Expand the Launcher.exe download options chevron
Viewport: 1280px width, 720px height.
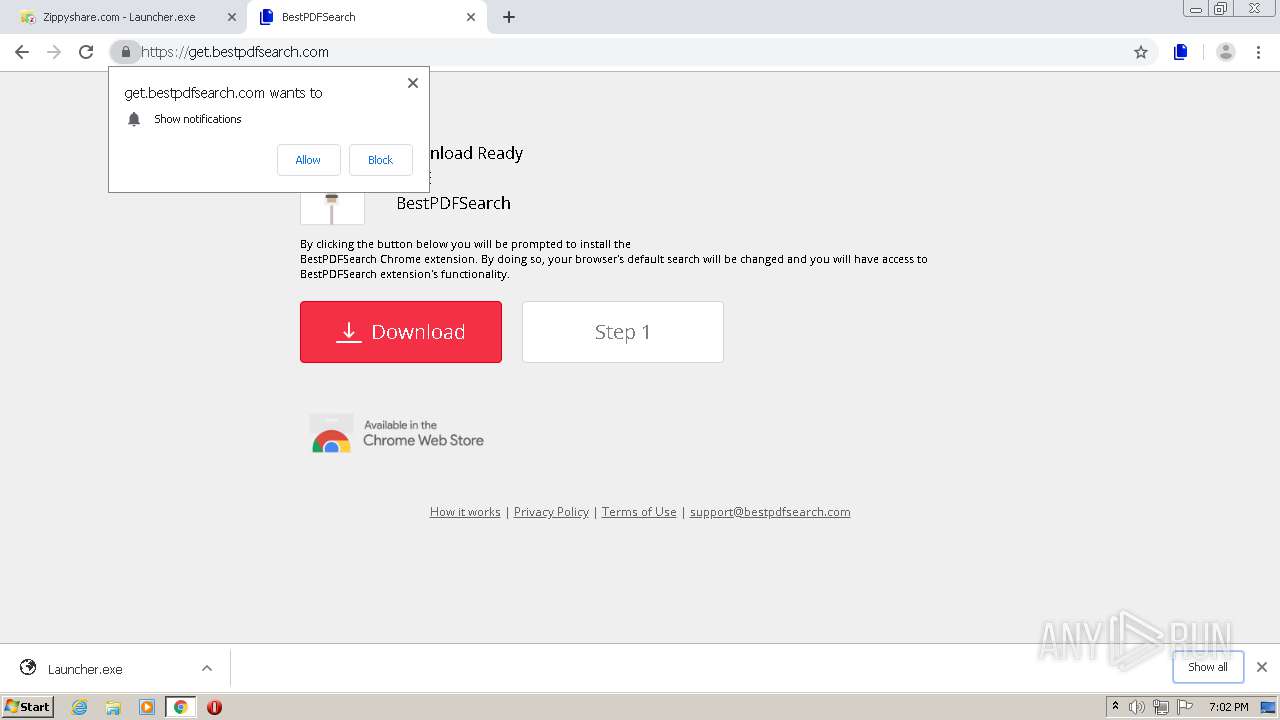pos(207,668)
